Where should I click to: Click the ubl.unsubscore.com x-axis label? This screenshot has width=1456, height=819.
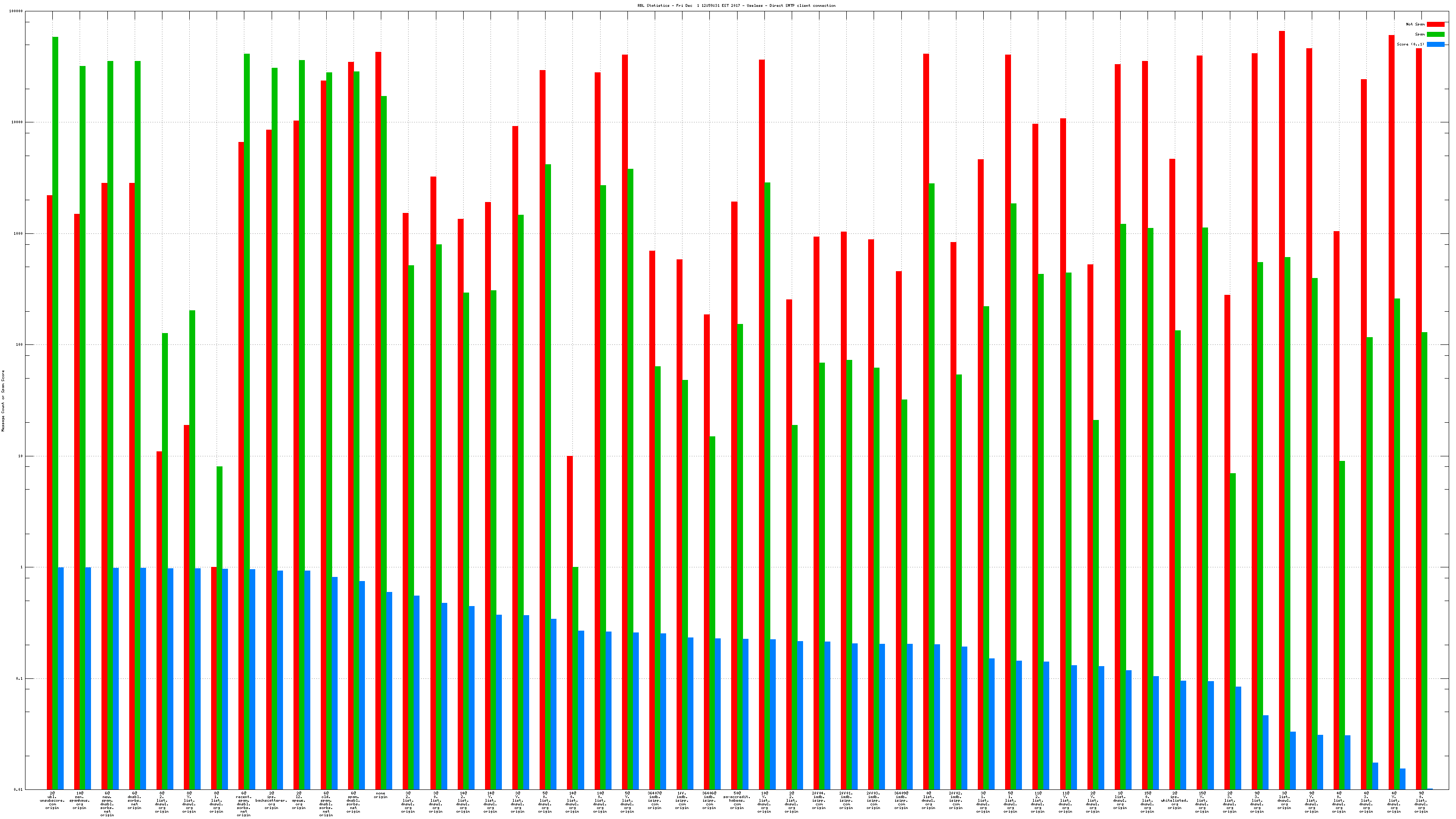(52, 800)
